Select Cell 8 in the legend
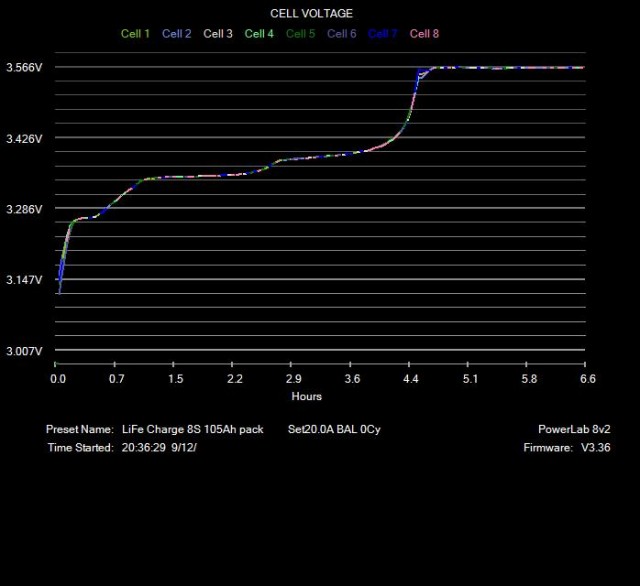The image size is (640, 586). pyautogui.click(x=424, y=34)
